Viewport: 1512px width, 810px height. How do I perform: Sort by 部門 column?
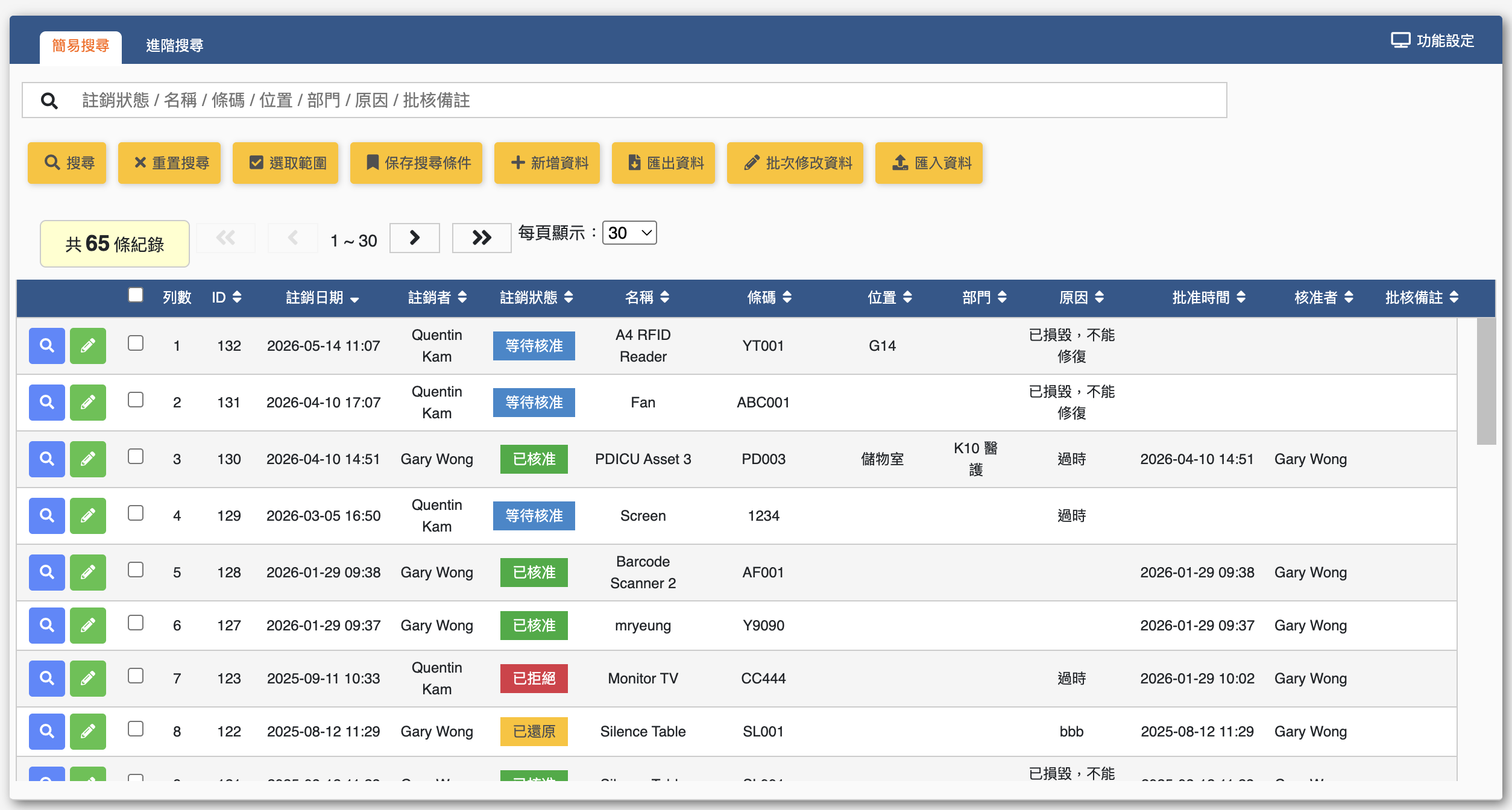click(x=984, y=297)
